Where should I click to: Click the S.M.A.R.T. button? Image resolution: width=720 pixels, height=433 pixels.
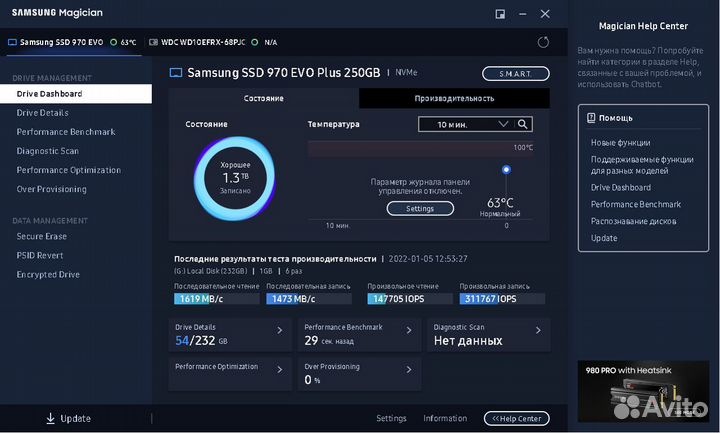tap(516, 73)
